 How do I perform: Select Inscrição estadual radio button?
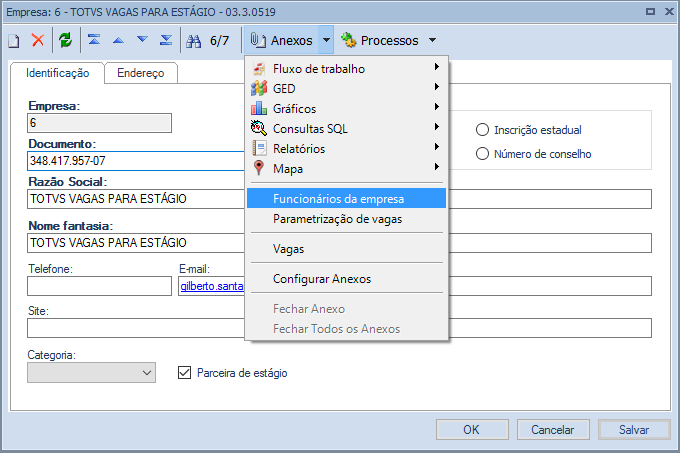(x=482, y=130)
